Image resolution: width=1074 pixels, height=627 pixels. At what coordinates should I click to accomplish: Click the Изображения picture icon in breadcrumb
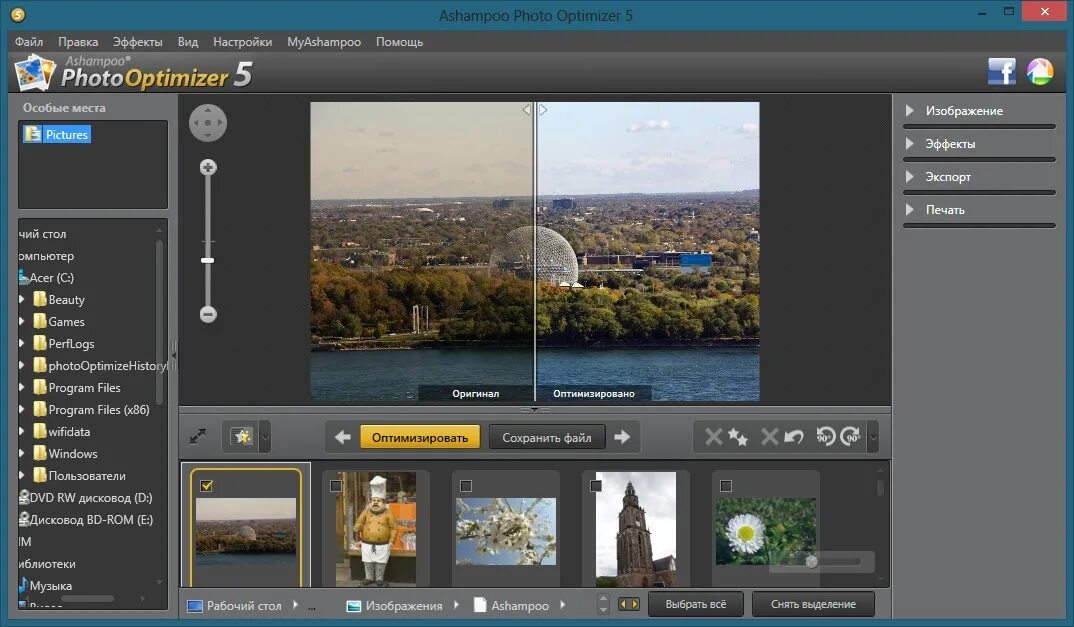pyautogui.click(x=353, y=606)
